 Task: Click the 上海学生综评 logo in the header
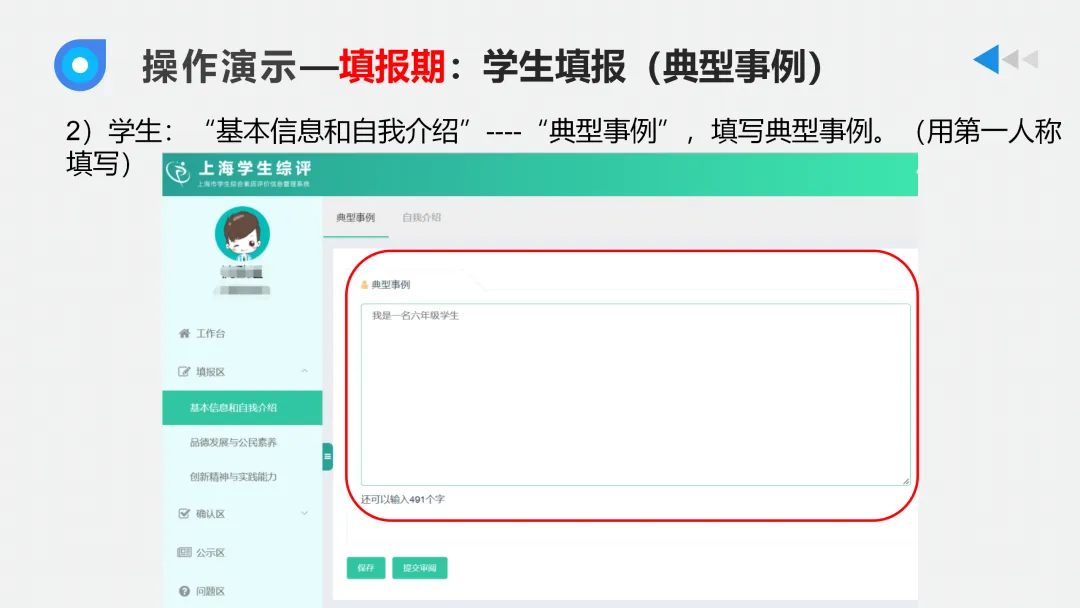click(240, 173)
